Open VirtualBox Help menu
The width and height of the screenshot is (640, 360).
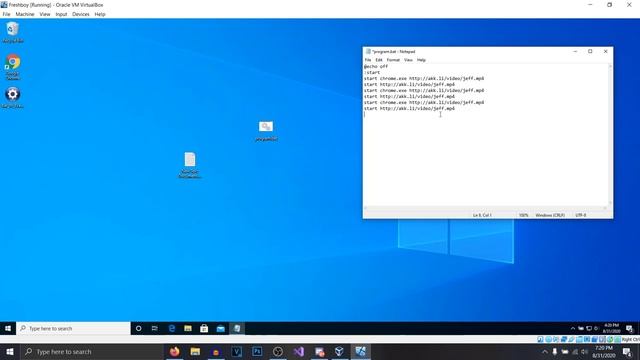click(x=100, y=14)
